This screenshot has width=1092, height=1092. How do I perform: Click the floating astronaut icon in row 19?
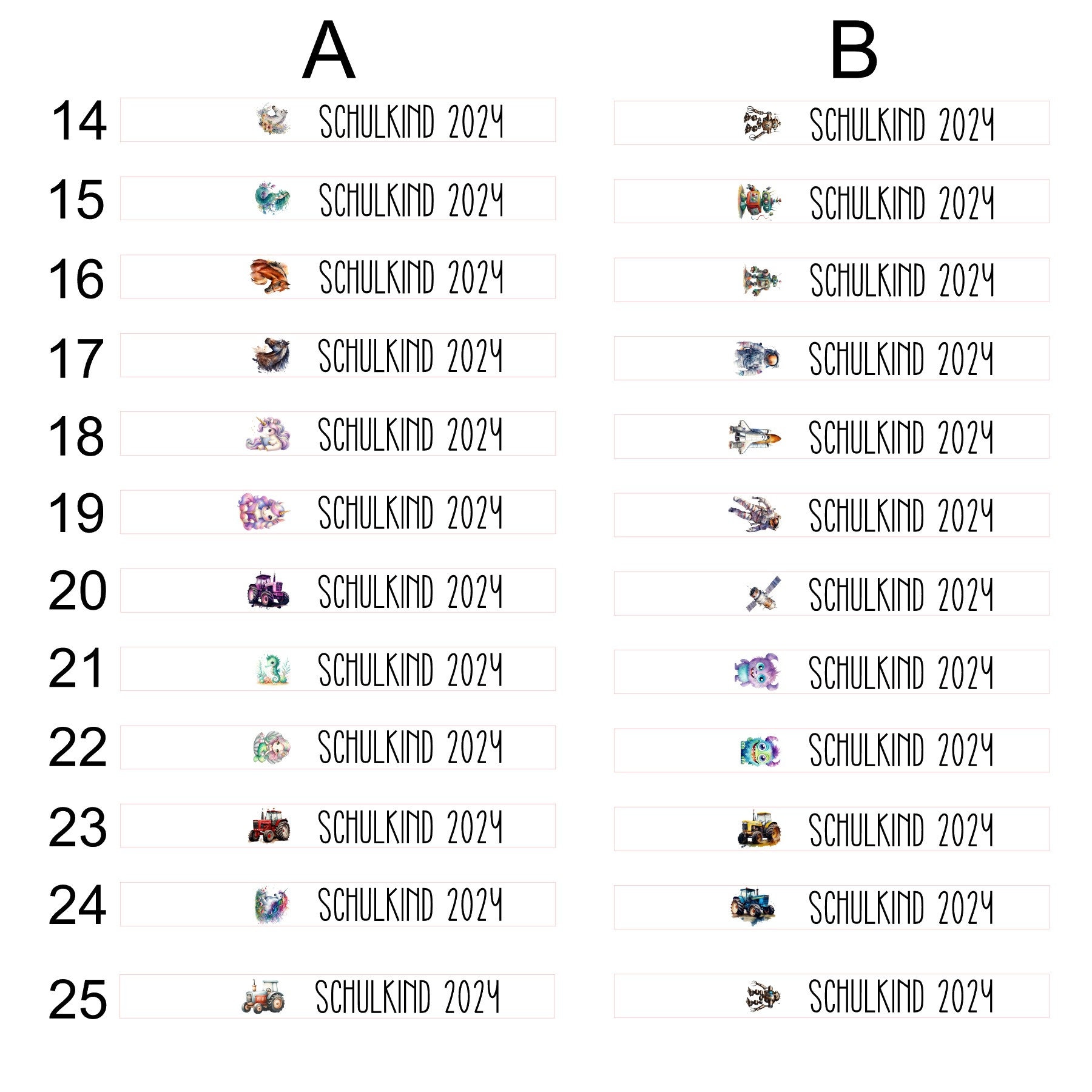pyautogui.click(x=755, y=514)
